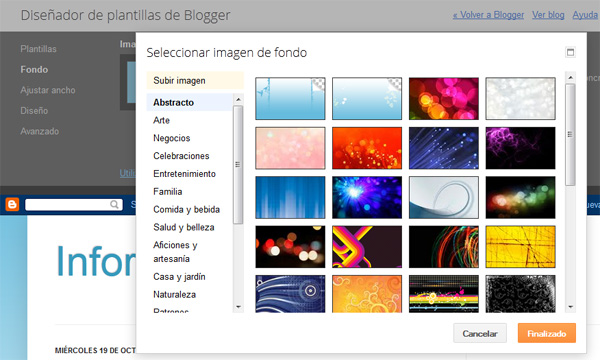Choose blue starburst bokeh thumbnail

point(367,197)
